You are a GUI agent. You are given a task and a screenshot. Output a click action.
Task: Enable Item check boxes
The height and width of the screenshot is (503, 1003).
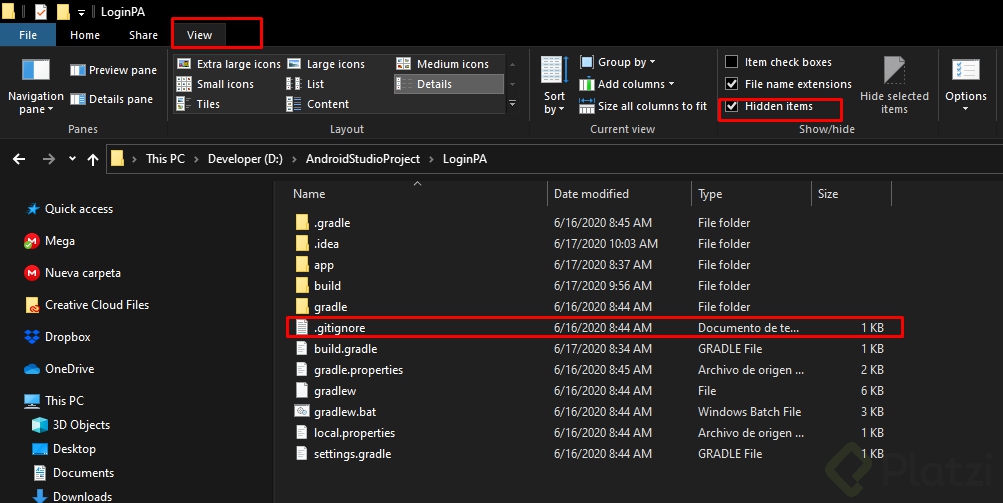[732, 63]
